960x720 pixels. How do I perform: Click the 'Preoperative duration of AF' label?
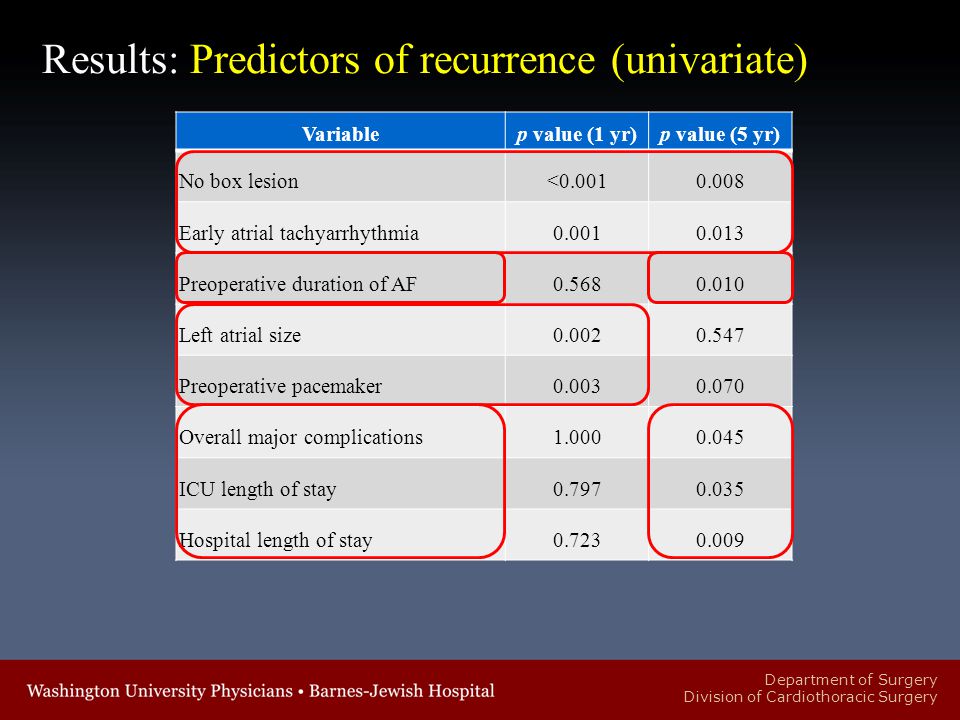tap(298, 284)
